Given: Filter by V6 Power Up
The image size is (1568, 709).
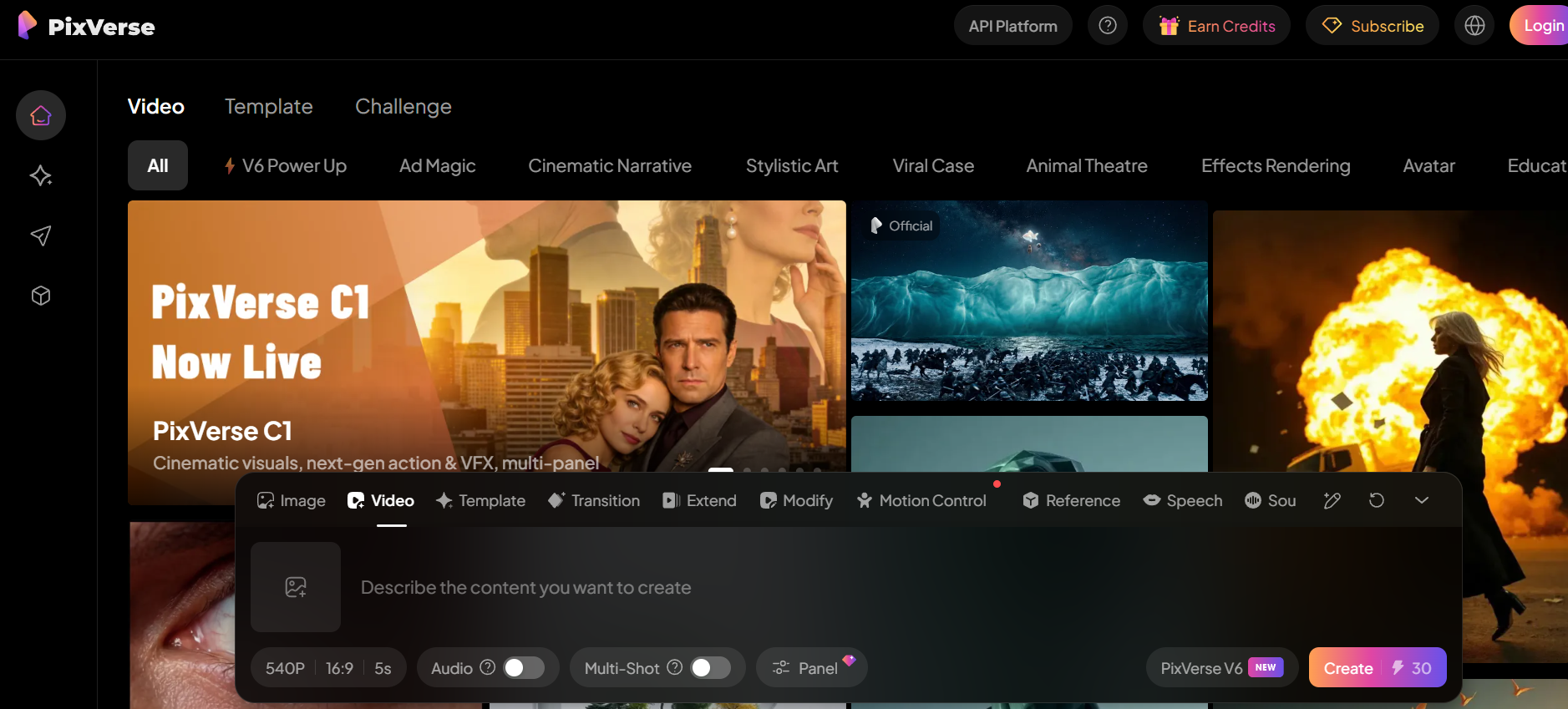Looking at the screenshot, I should (x=286, y=165).
